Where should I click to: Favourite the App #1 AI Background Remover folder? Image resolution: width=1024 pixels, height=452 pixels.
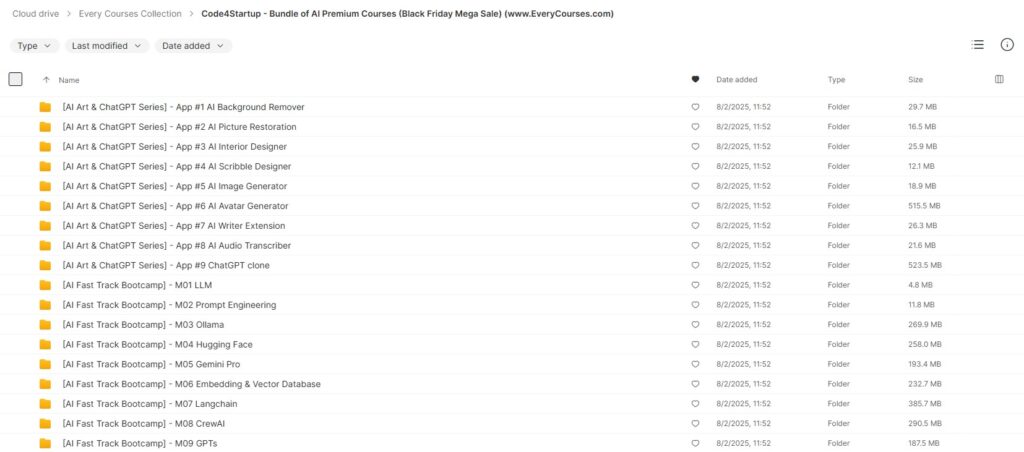[x=695, y=107]
